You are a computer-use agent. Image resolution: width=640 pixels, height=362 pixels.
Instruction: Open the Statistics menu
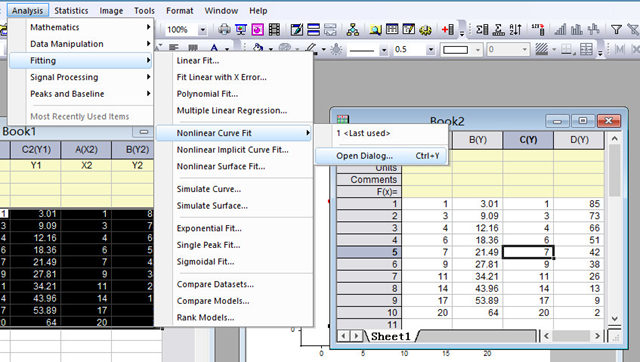(71, 11)
